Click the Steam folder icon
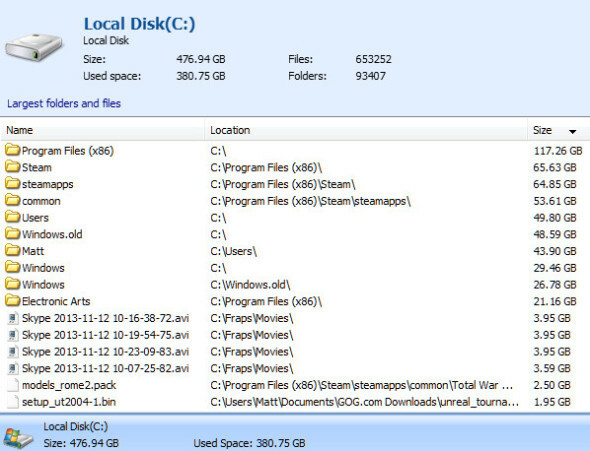The image size is (590, 451). click(12, 167)
